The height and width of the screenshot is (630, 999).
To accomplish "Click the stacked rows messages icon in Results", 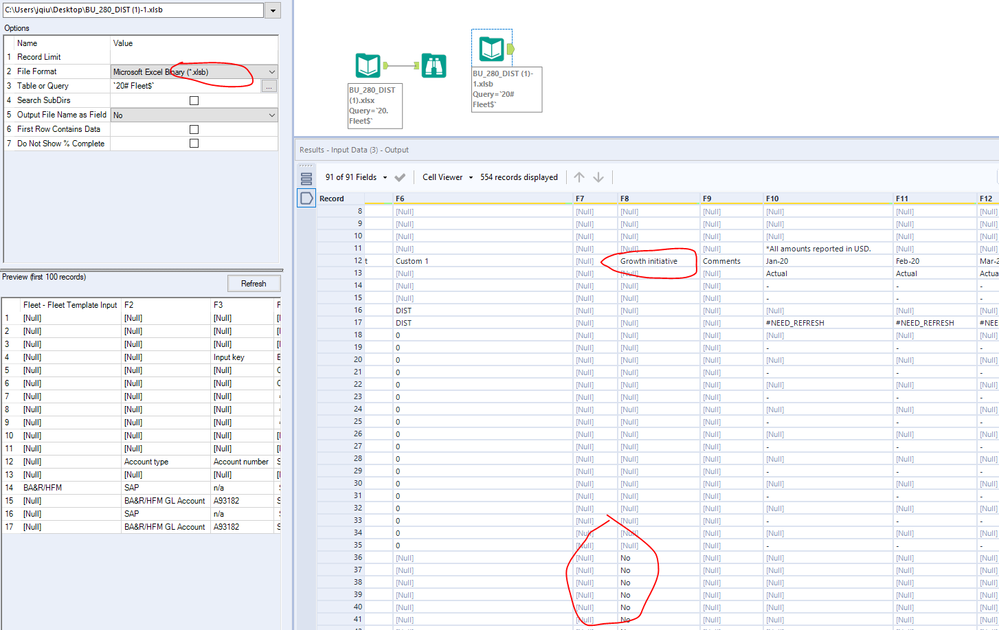I will [x=307, y=179].
